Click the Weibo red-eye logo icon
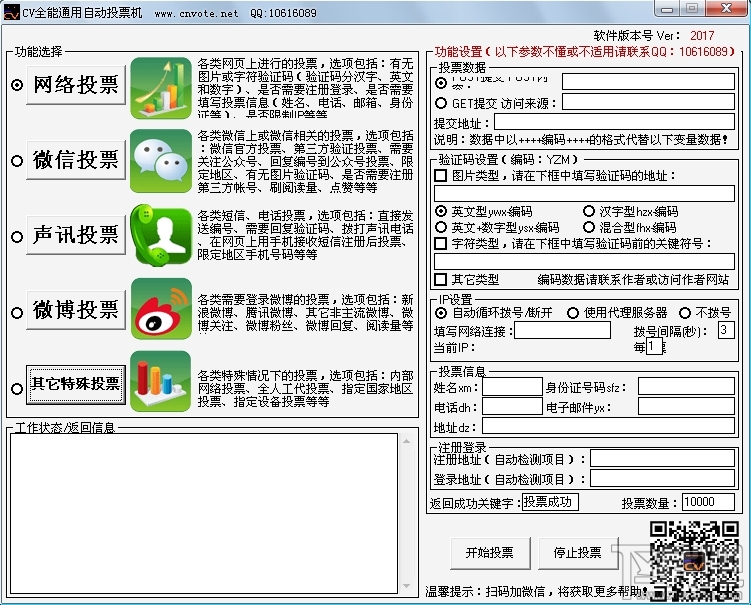 (x=161, y=309)
